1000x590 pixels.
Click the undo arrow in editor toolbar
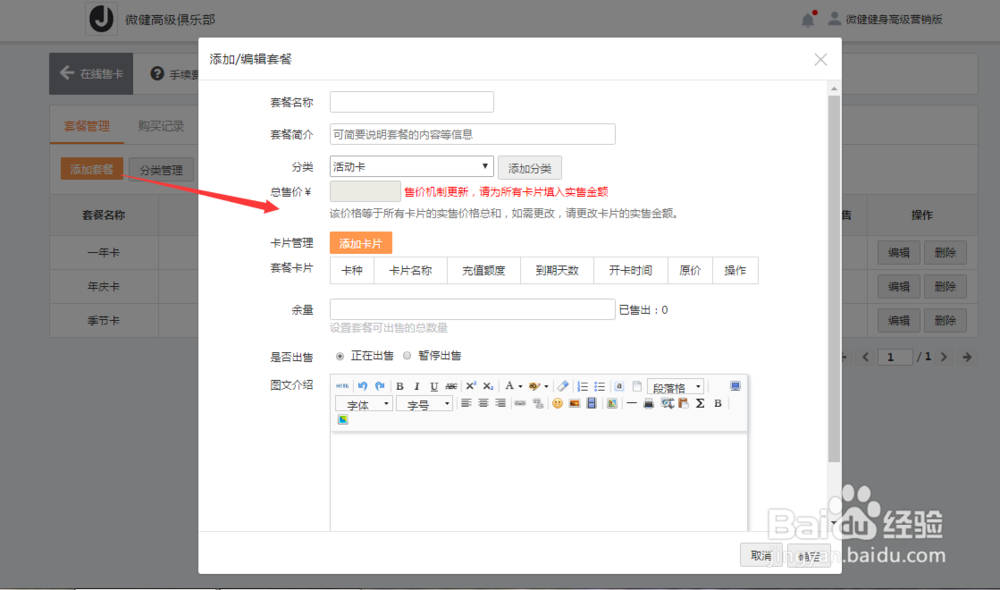point(362,386)
